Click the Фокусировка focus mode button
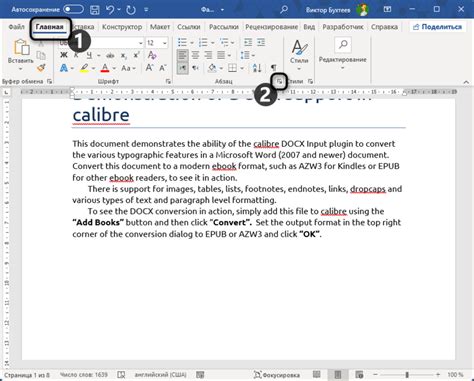 [277, 375]
